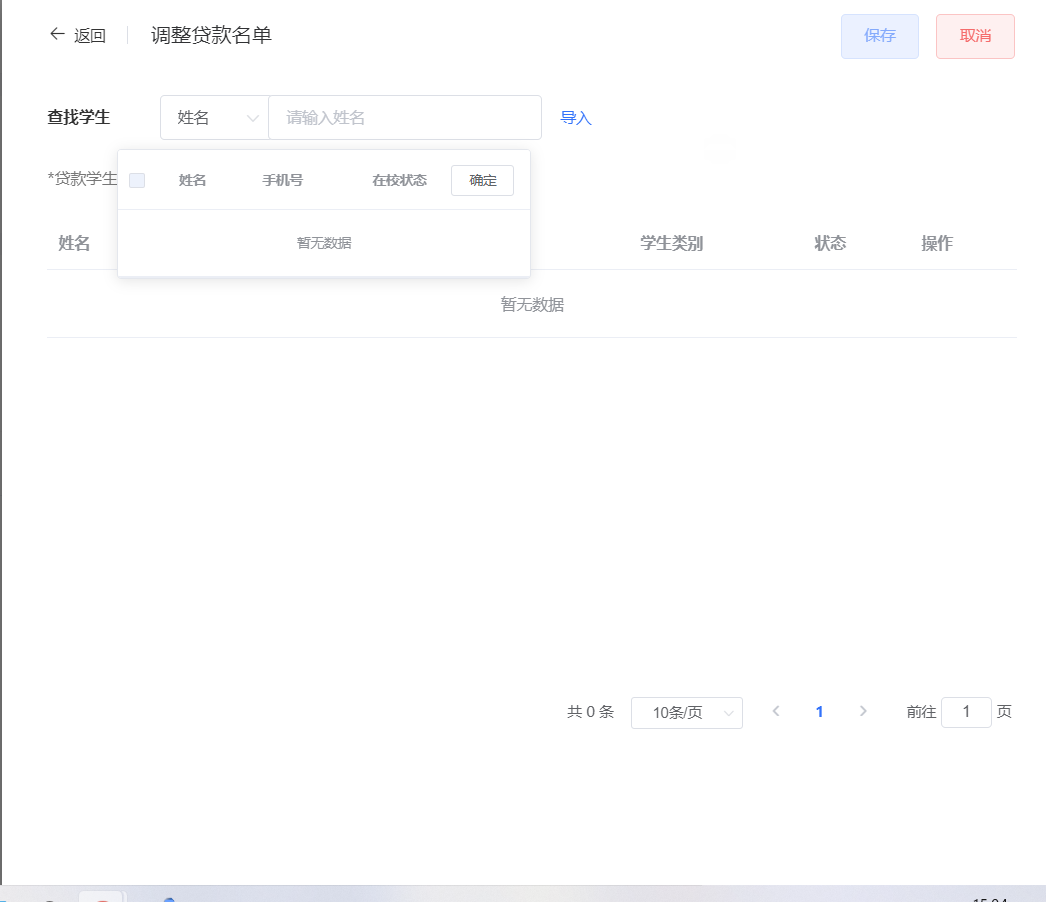The image size is (1046, 902).
Task: Click the next page arrow in pagination
Action: pos(863,711)
